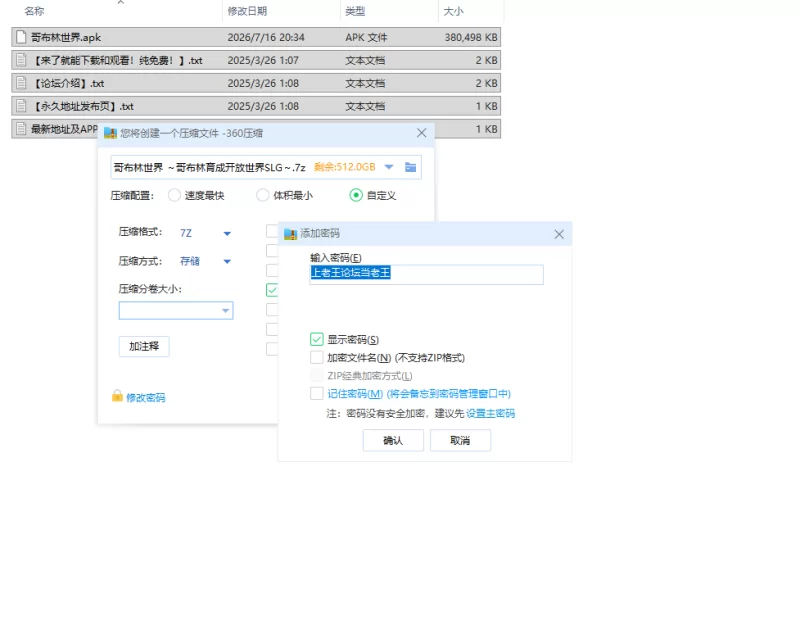Select the 哥布林世界.apk file icon

(x=21, y=37)
